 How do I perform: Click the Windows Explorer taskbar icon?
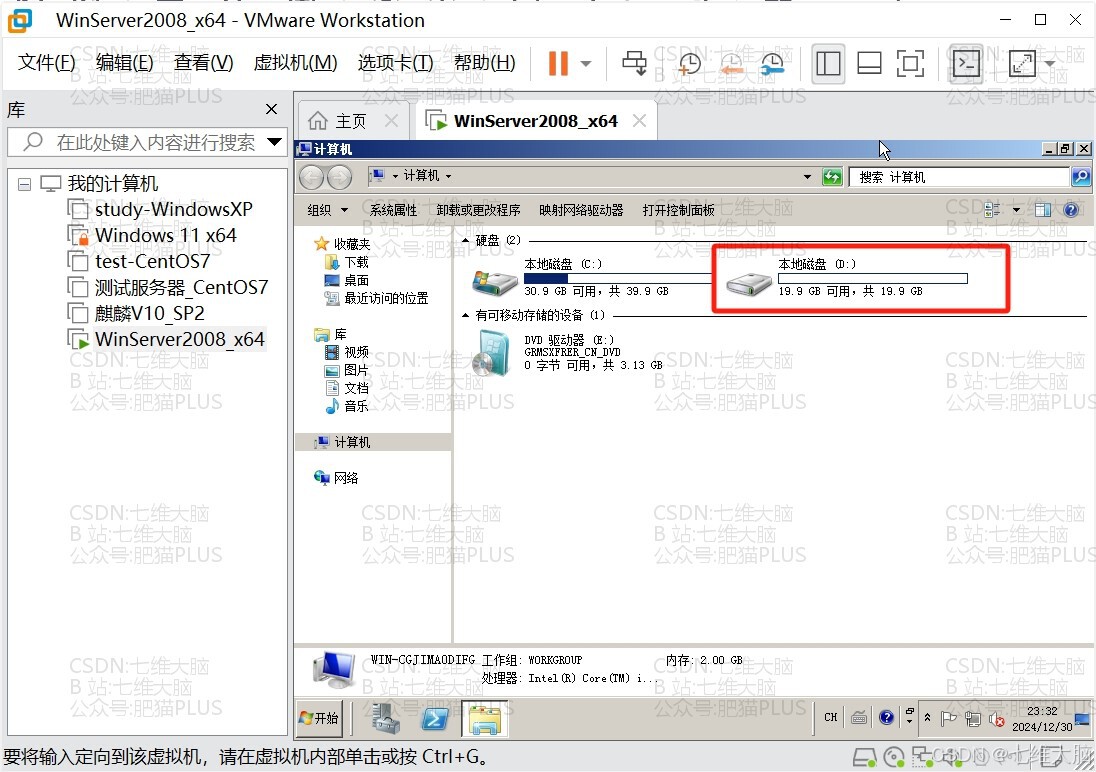[485, 718]
